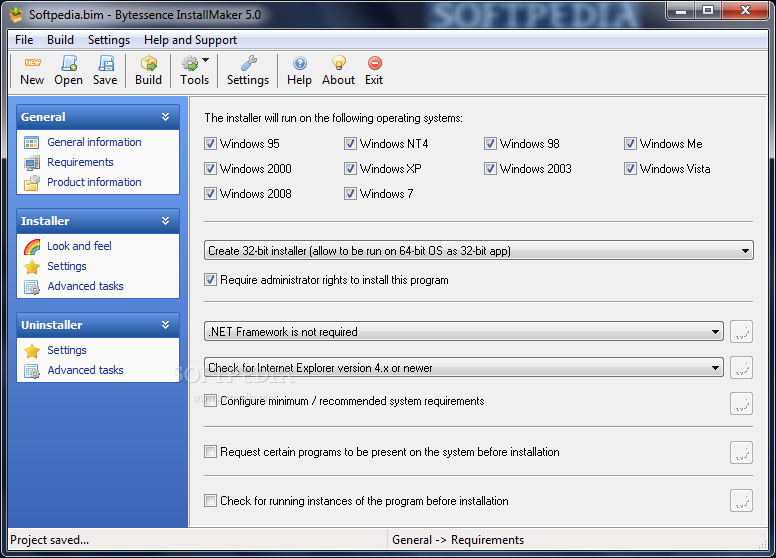The height and width of the screenshot is (558, 776).
Task: Collapse the General sidebar panel
Action: [165, 117]
